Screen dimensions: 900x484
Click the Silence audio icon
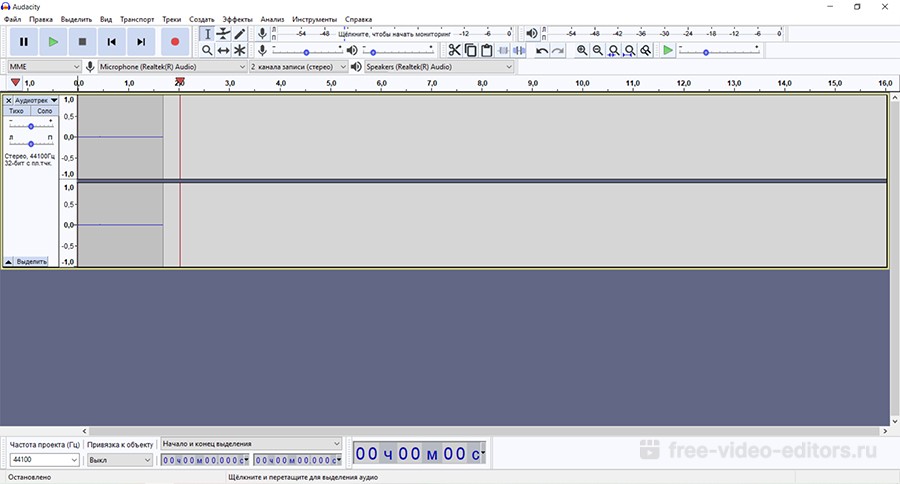519,51
